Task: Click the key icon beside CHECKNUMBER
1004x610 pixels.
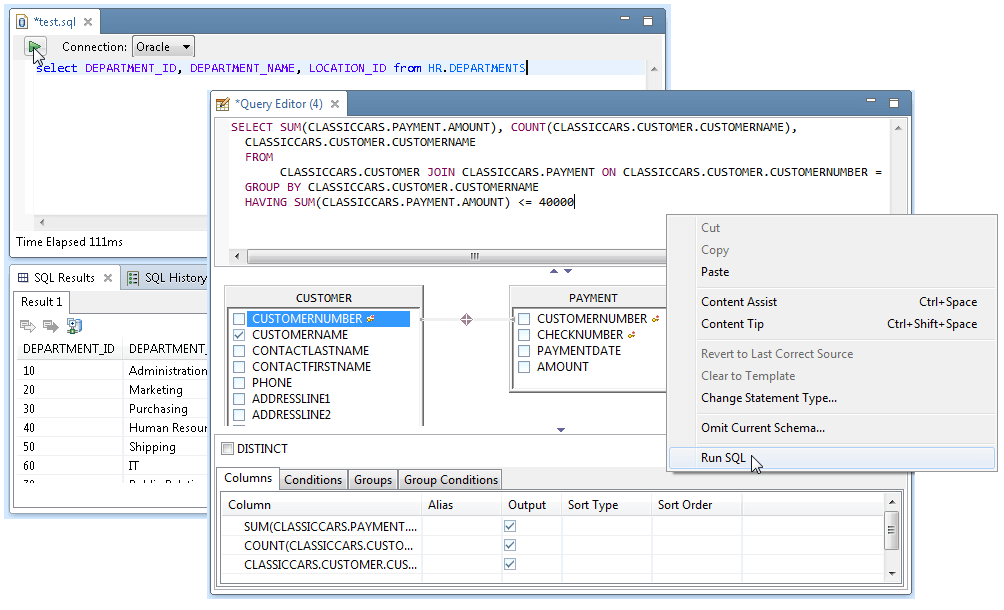Action: [x=631, y=335]
